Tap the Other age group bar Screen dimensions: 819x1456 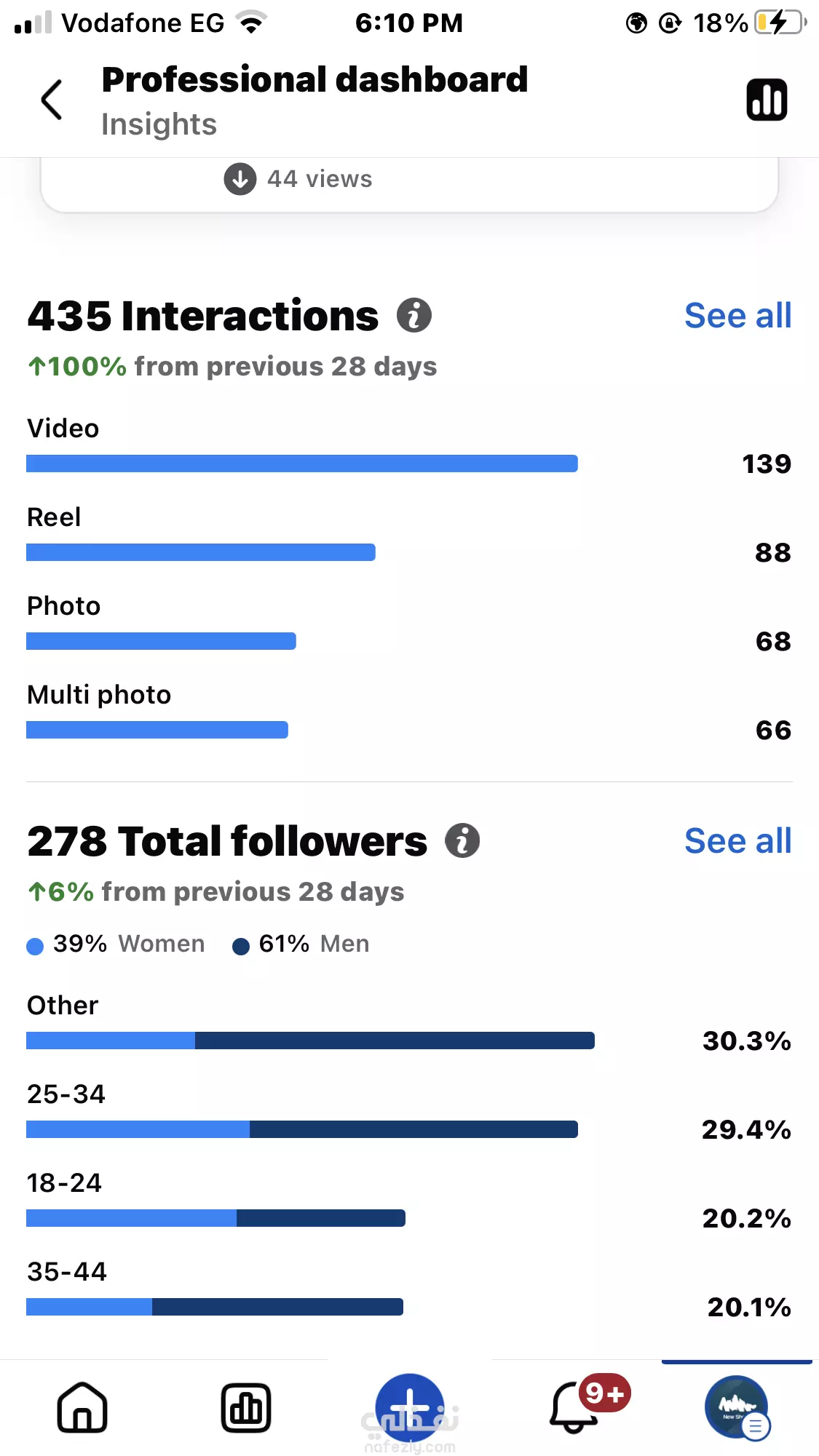310,1041
